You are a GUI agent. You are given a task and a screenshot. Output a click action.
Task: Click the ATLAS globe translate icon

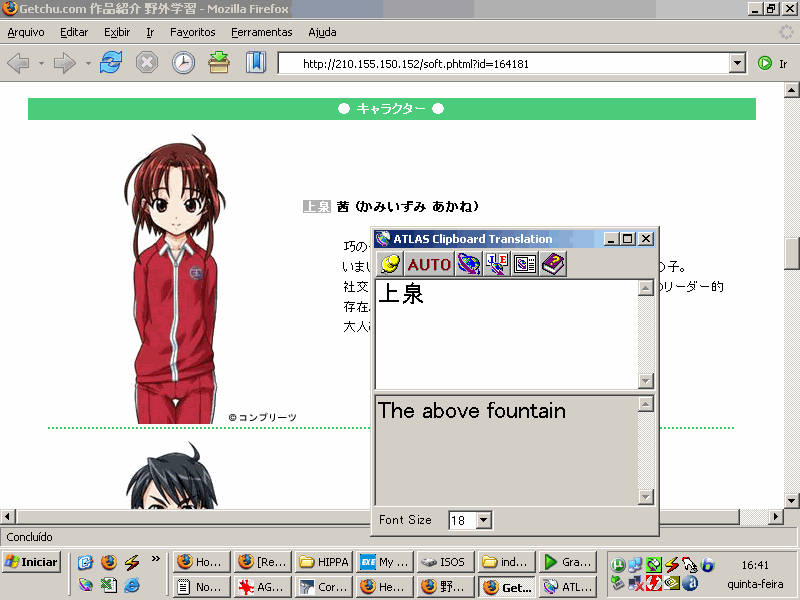(468, 264)
